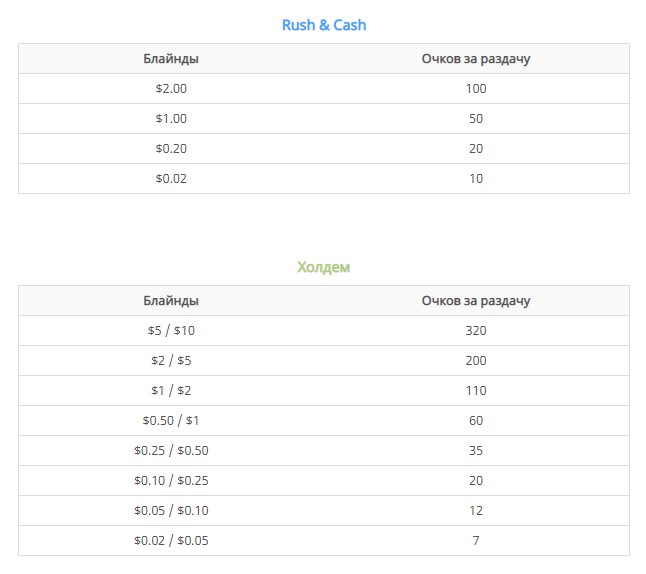The image size is (646, 574).
Task: Click the $0.02 / $0.05 blinds cell
Action: [171, 540]
